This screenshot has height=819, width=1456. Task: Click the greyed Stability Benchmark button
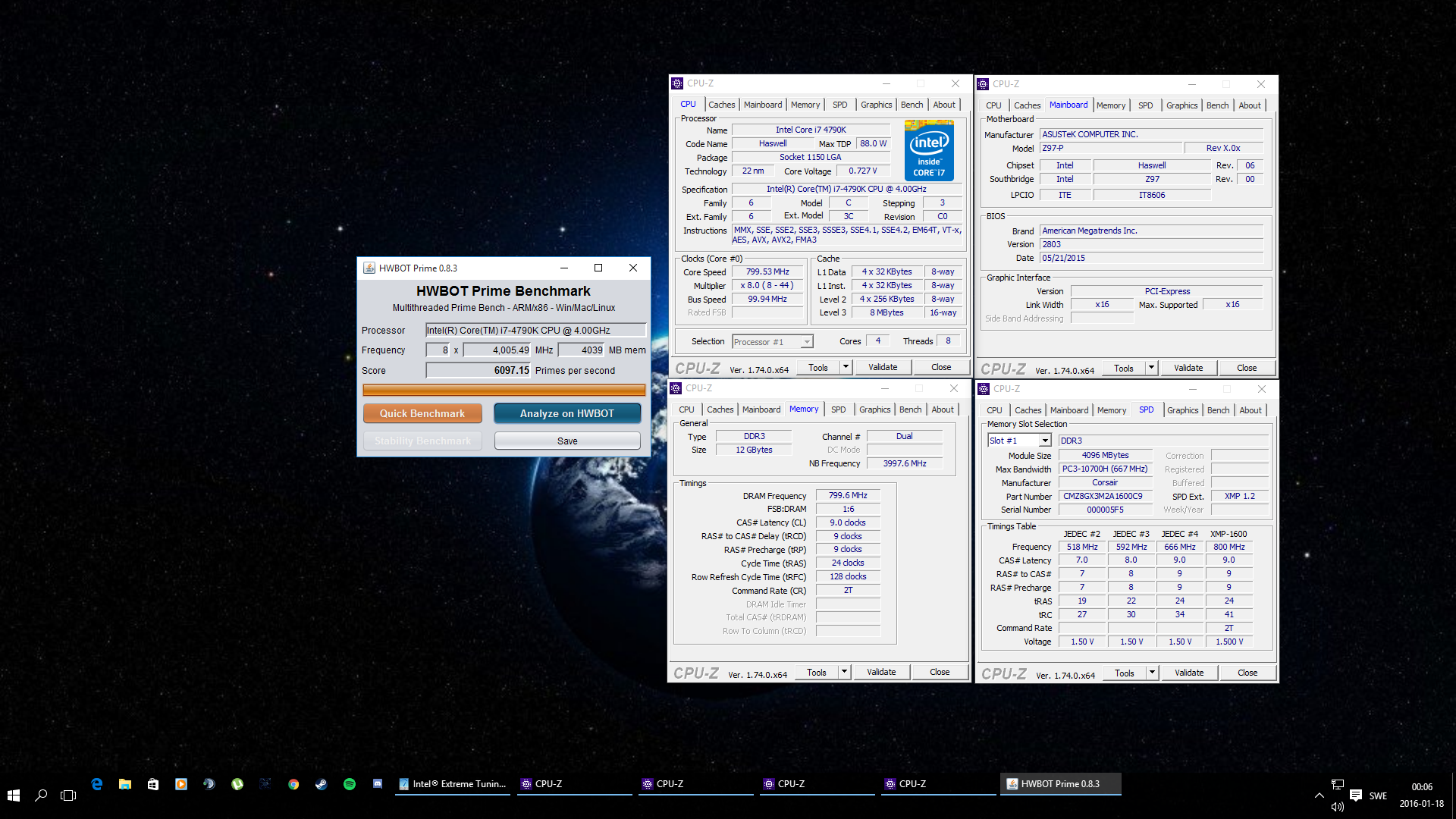[422, 441]
